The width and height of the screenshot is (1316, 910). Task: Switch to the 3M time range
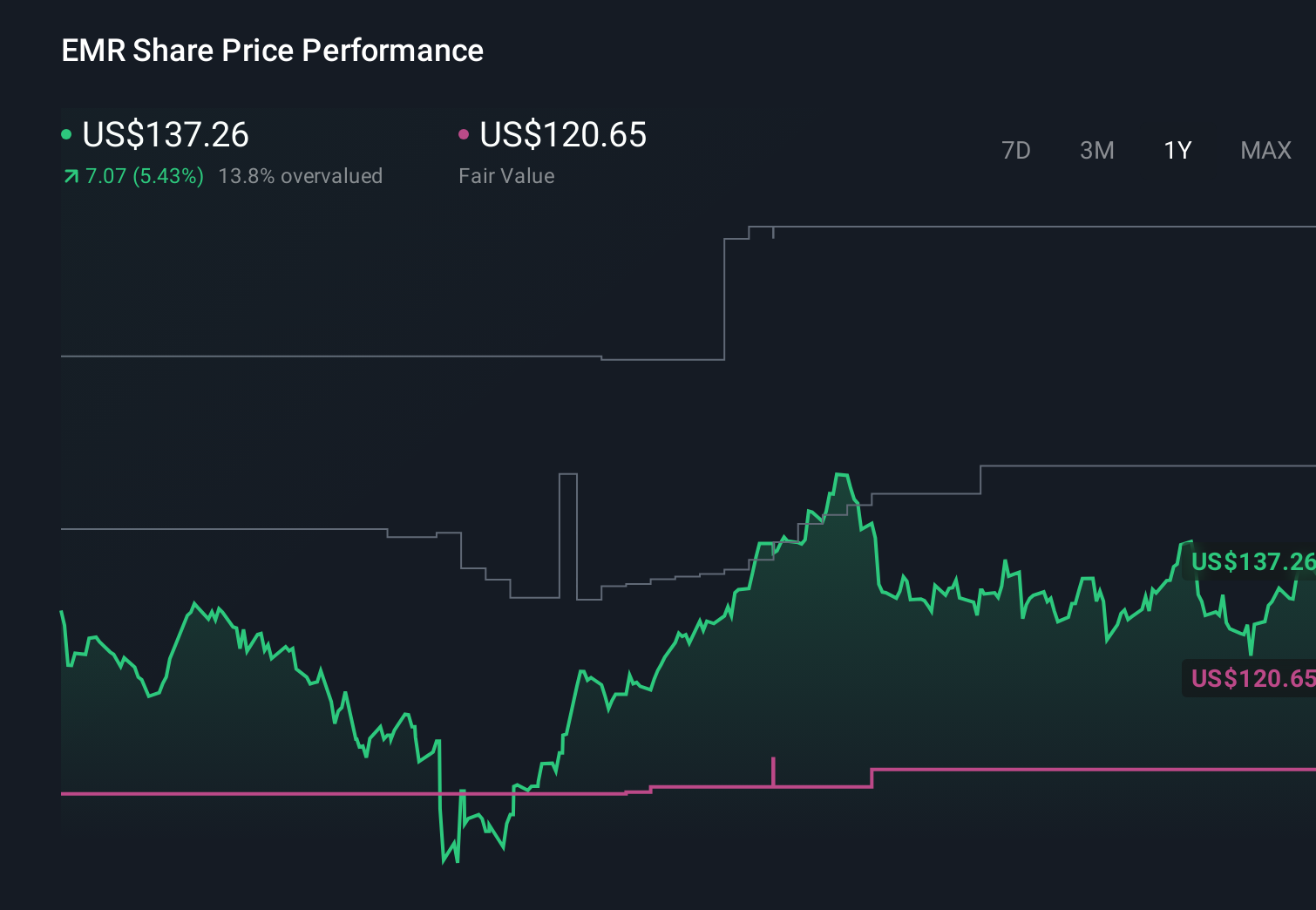tap(1096, 150)
